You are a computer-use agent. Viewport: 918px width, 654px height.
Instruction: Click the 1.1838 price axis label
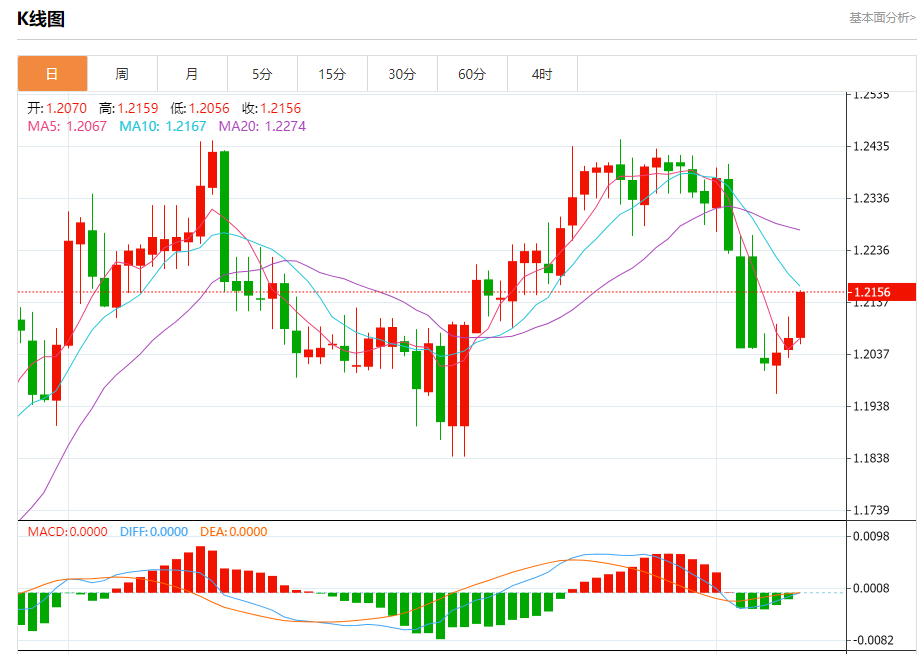click(871, 458)
